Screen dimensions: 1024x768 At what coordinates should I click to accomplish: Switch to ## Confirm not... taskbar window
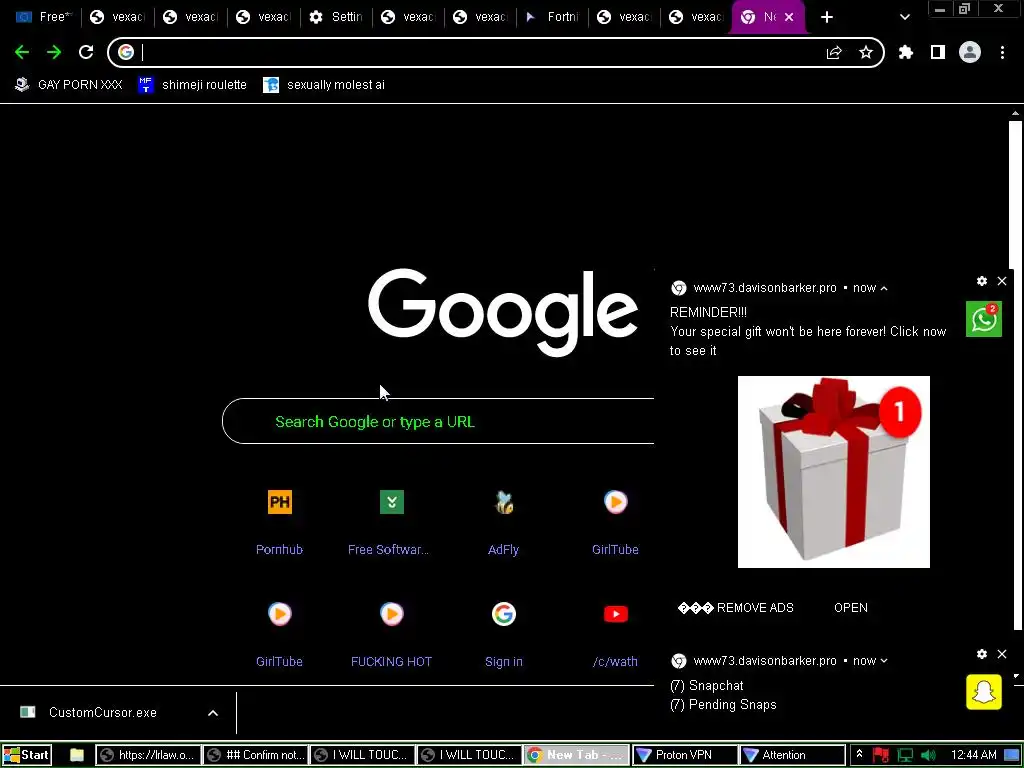(255, 755)
